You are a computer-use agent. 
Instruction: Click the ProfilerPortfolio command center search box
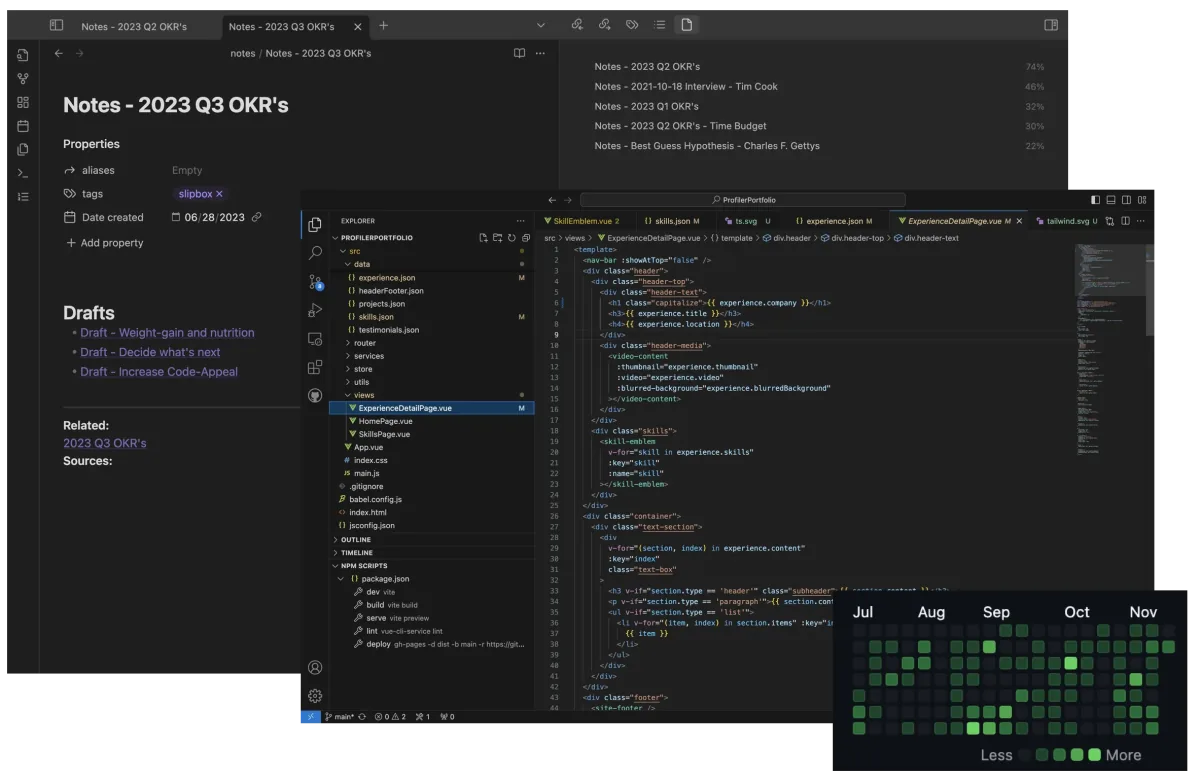click(x=743, y=200)
